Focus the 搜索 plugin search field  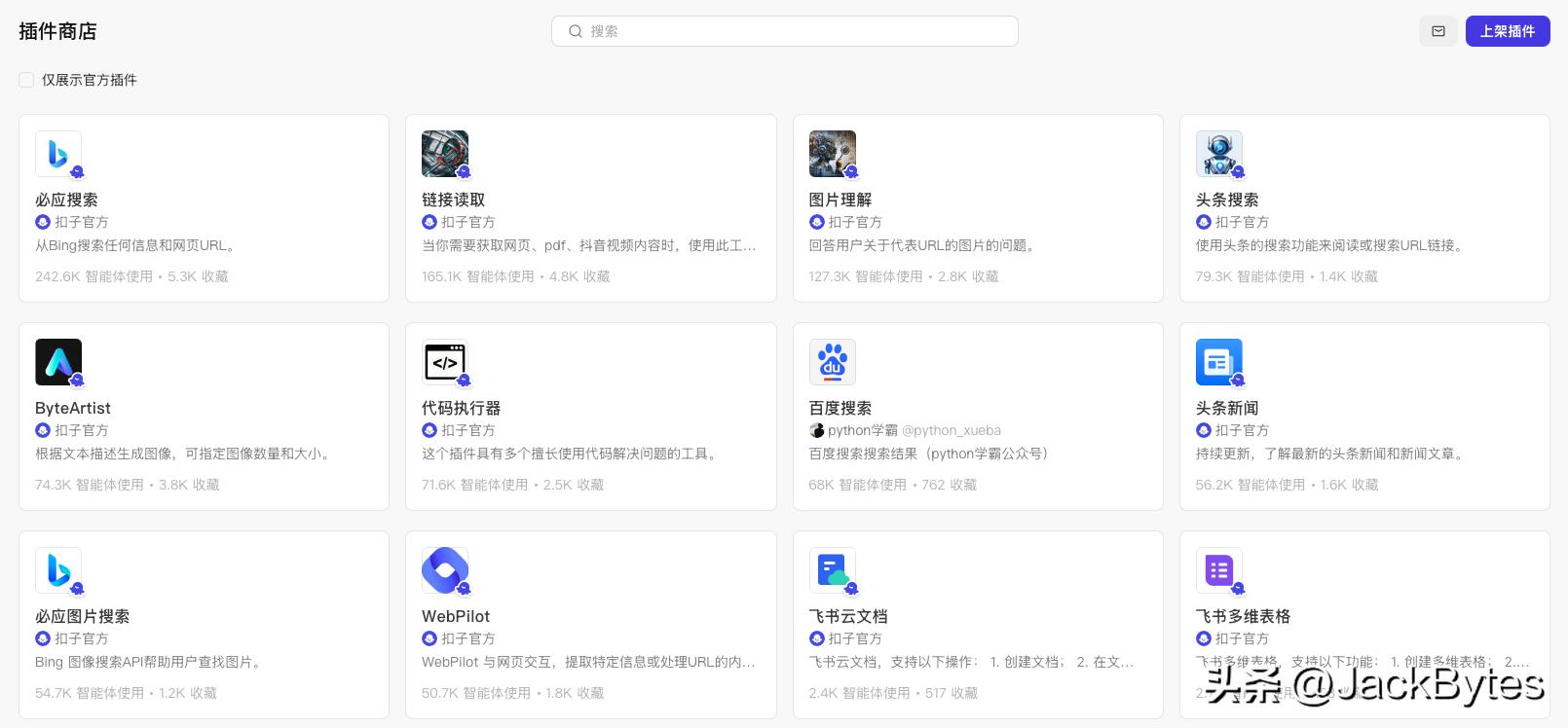point(785,31)
